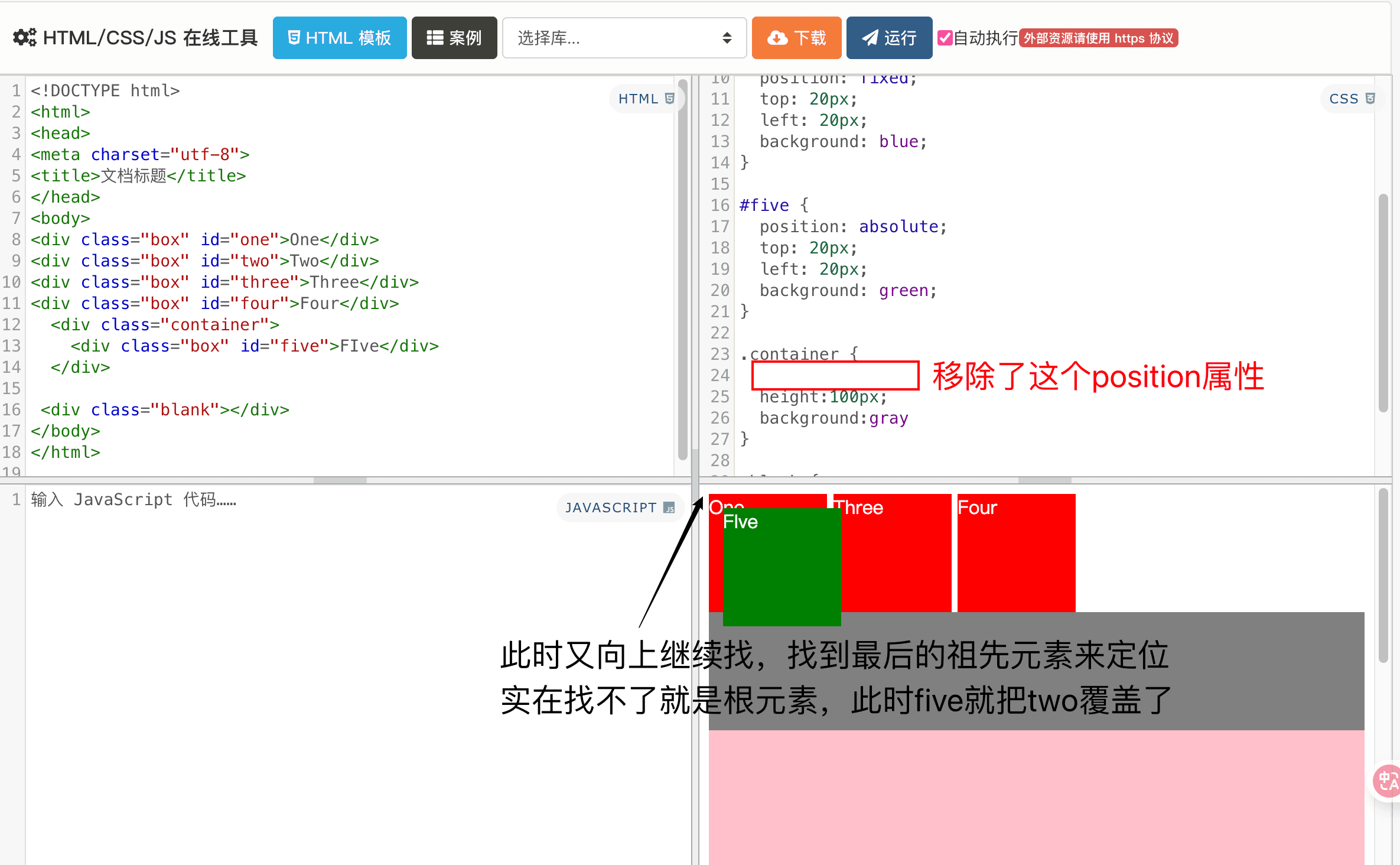The width and height of the screenshot is (1400, 865).
Task: Click the pink translate floating icon
Action: coord(1387,781)
